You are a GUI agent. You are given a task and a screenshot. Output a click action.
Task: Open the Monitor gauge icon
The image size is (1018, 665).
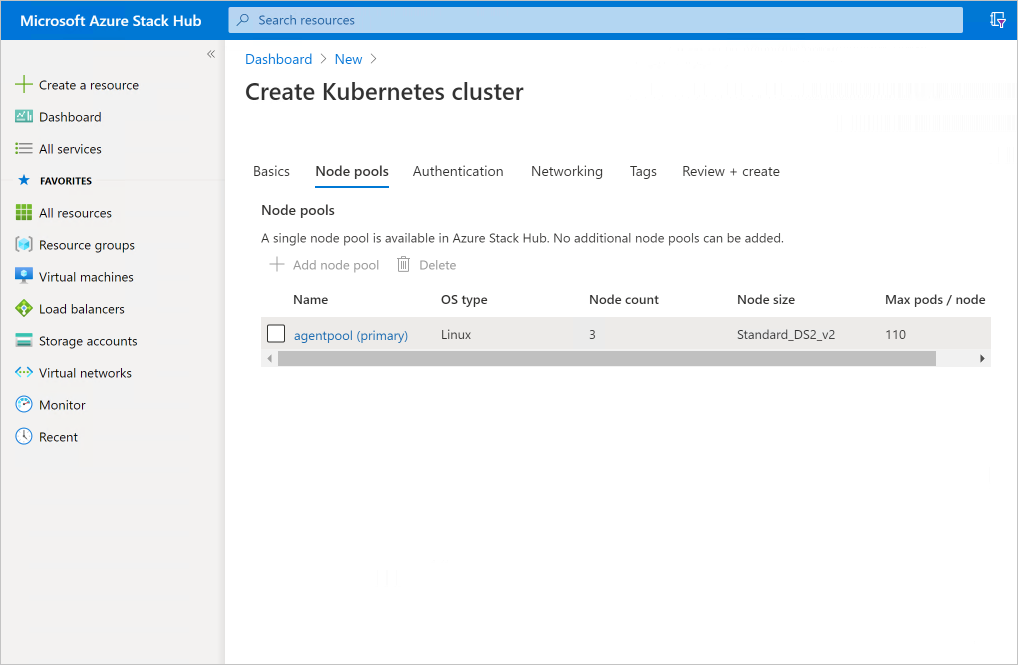[24, 405]
